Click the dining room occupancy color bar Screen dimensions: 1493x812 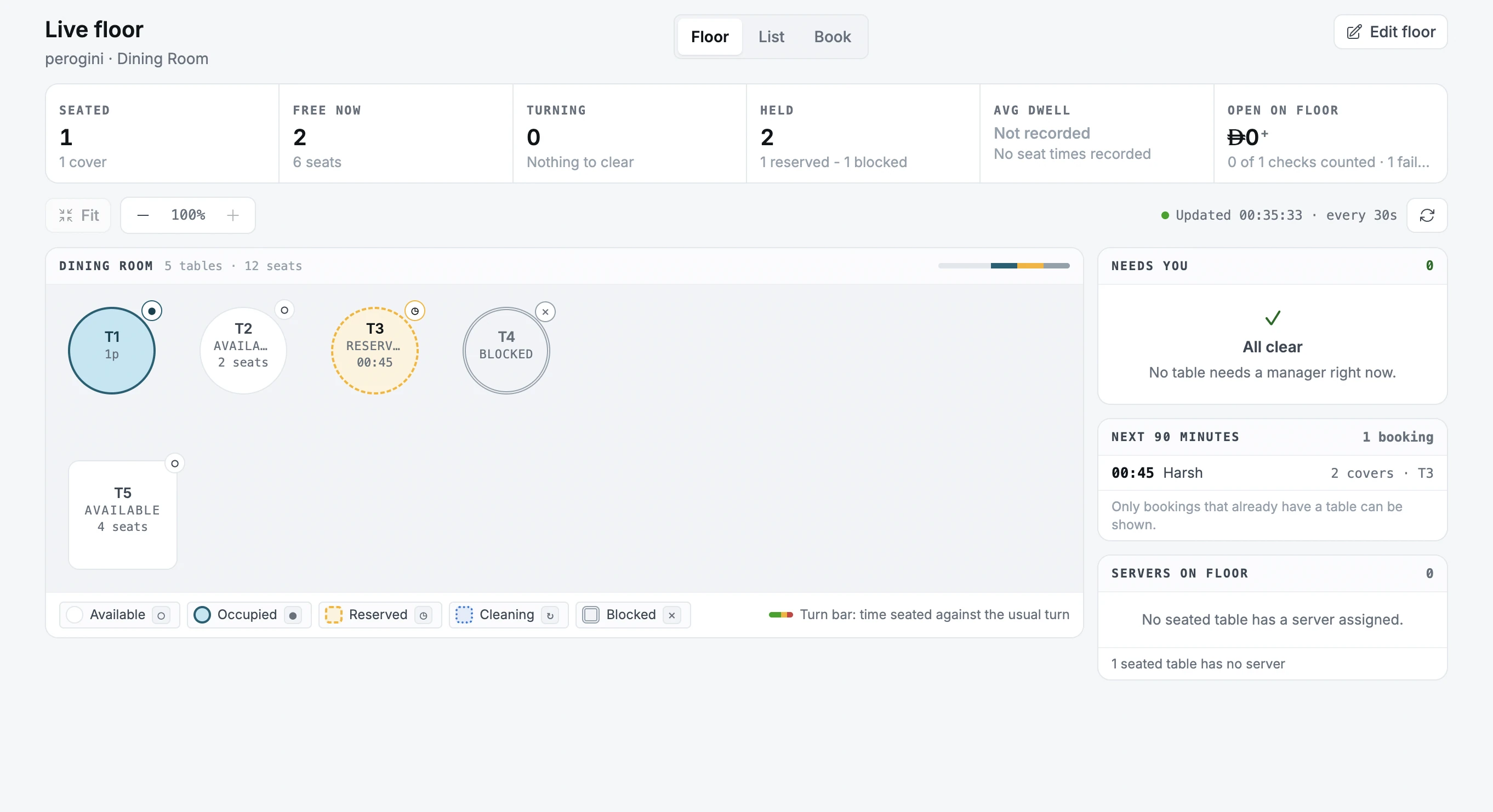point(1004,266)
